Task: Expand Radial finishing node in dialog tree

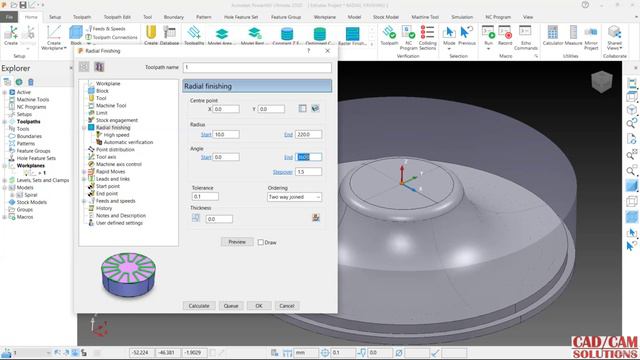Action: (x=84, y=128)
